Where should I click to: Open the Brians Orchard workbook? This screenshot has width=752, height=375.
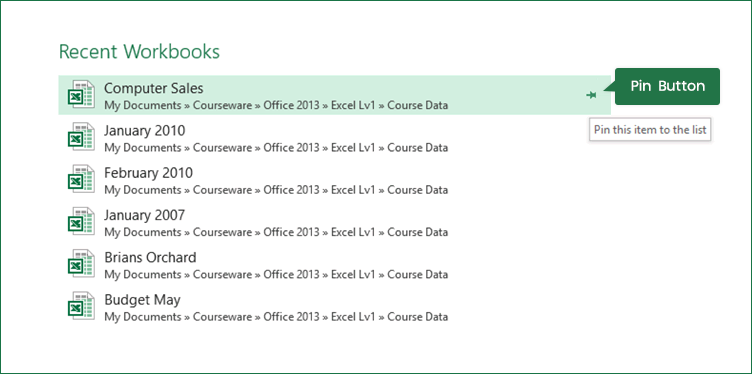click(x=150, y=257)
